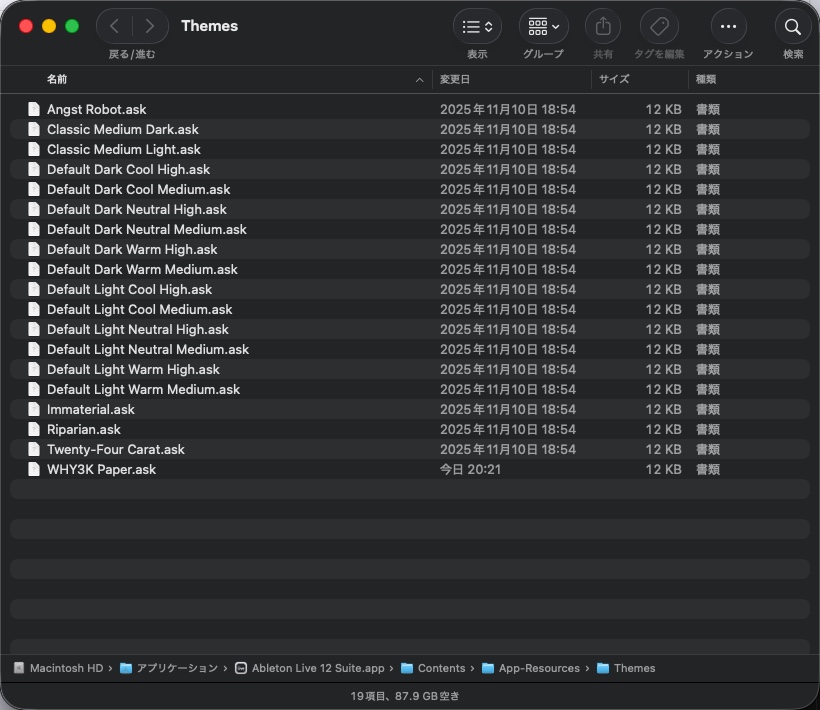Select the Default Light Warm Medium.ask icon
Screen dimensions: 820x710
[x=34, y=390]
